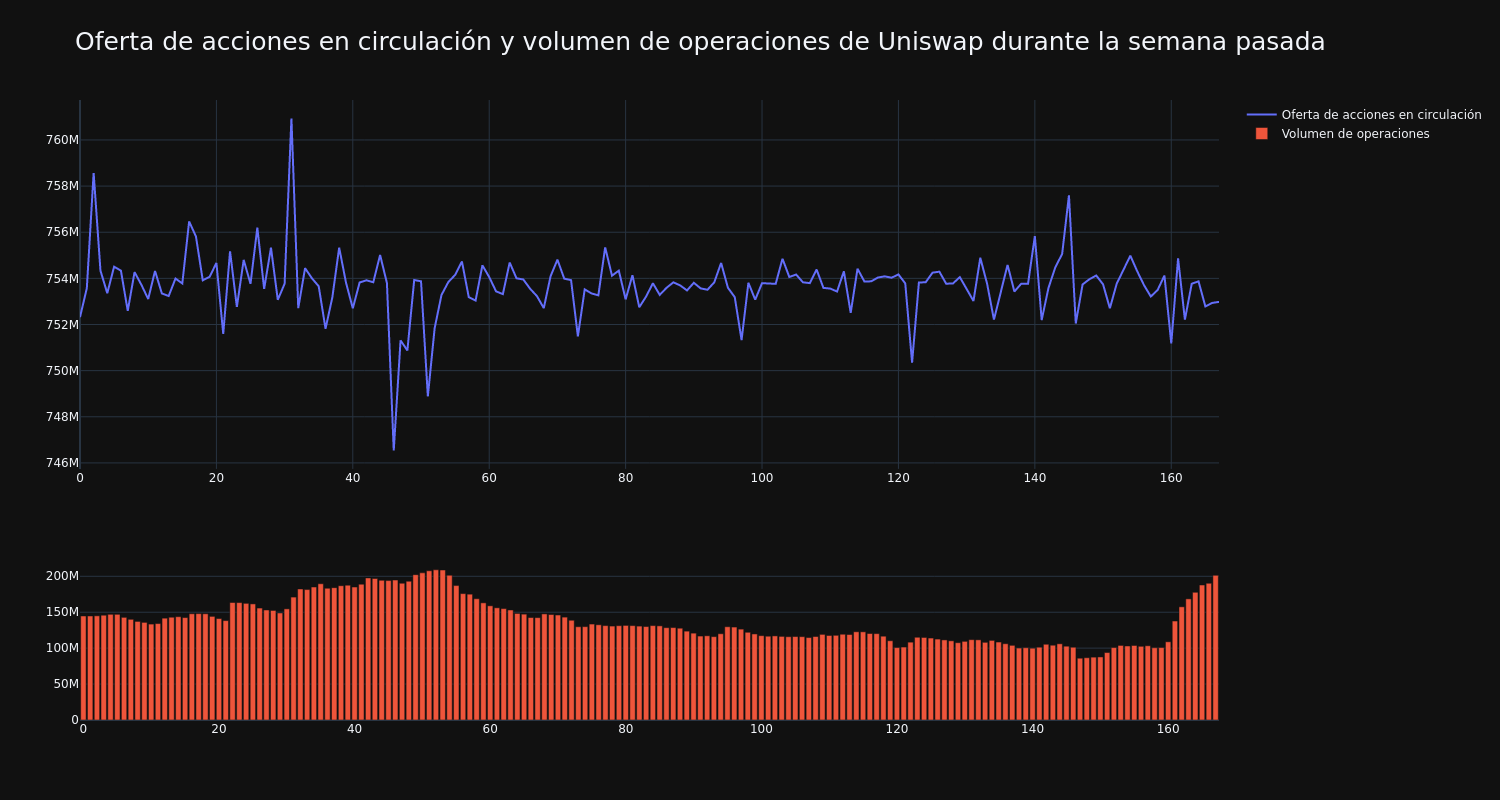This screenshot has height=800, width=1500.
Task: Click the tallest volume bar near 52
Action: [437, 645]
